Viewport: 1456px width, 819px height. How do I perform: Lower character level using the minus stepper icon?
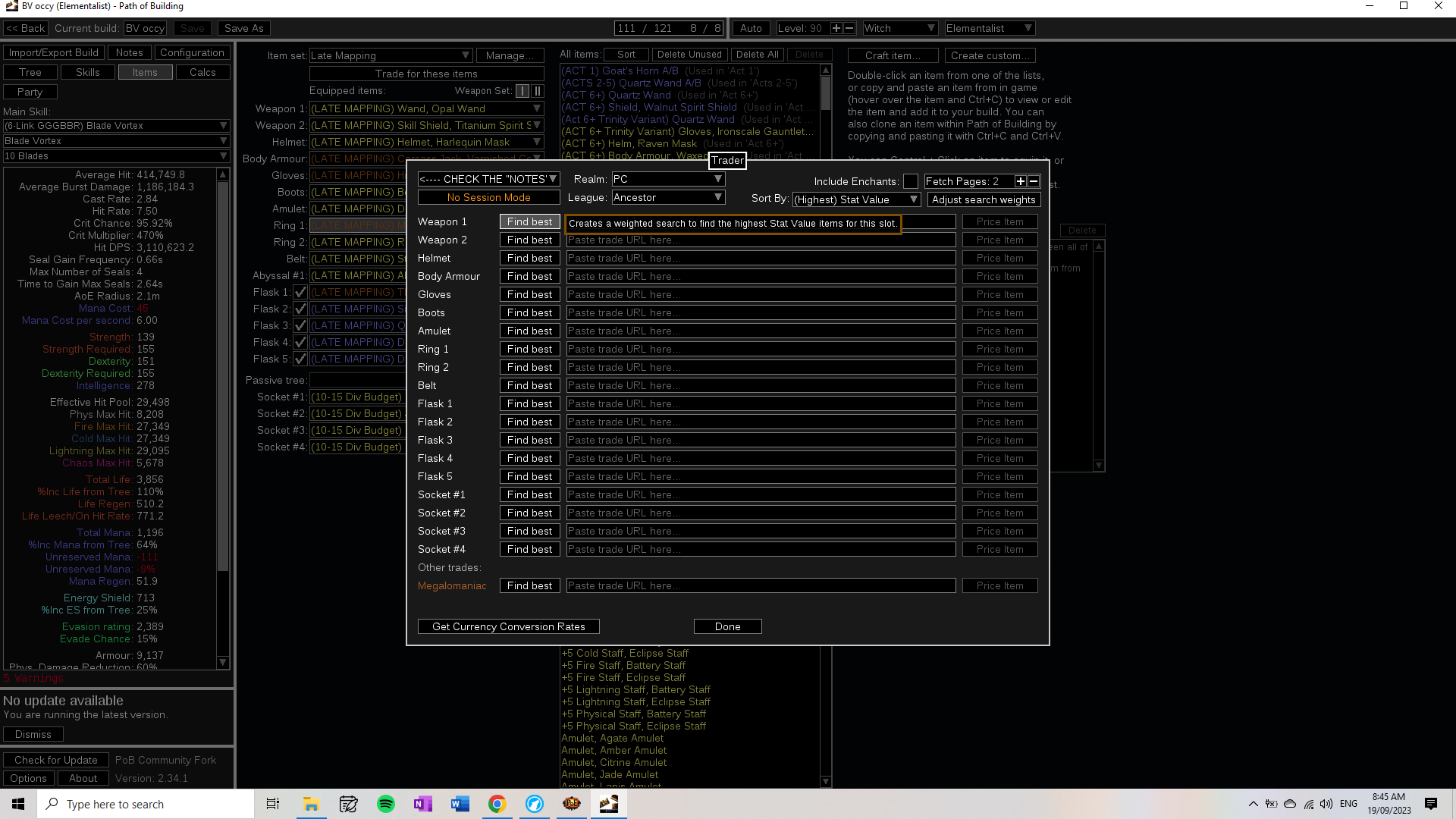849,27
